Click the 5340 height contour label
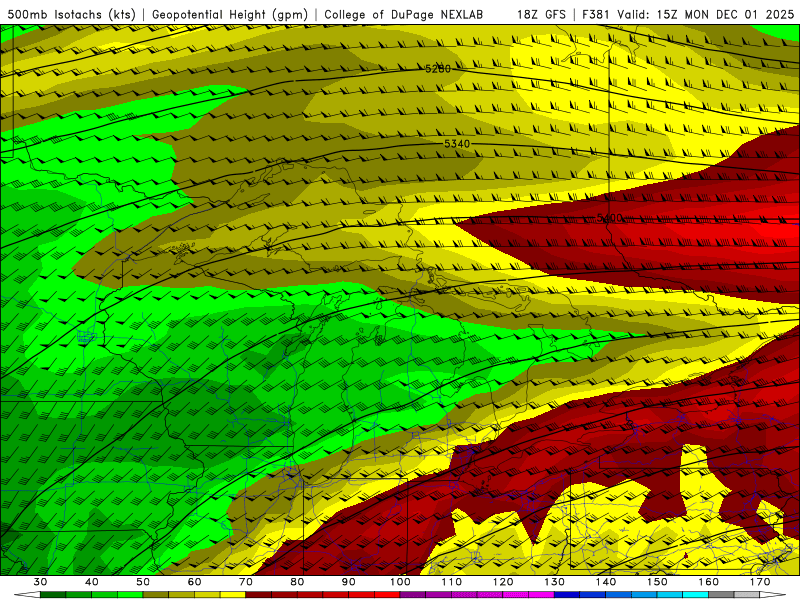800x600 pixels. pyautogui.click(x=457, y=144)
